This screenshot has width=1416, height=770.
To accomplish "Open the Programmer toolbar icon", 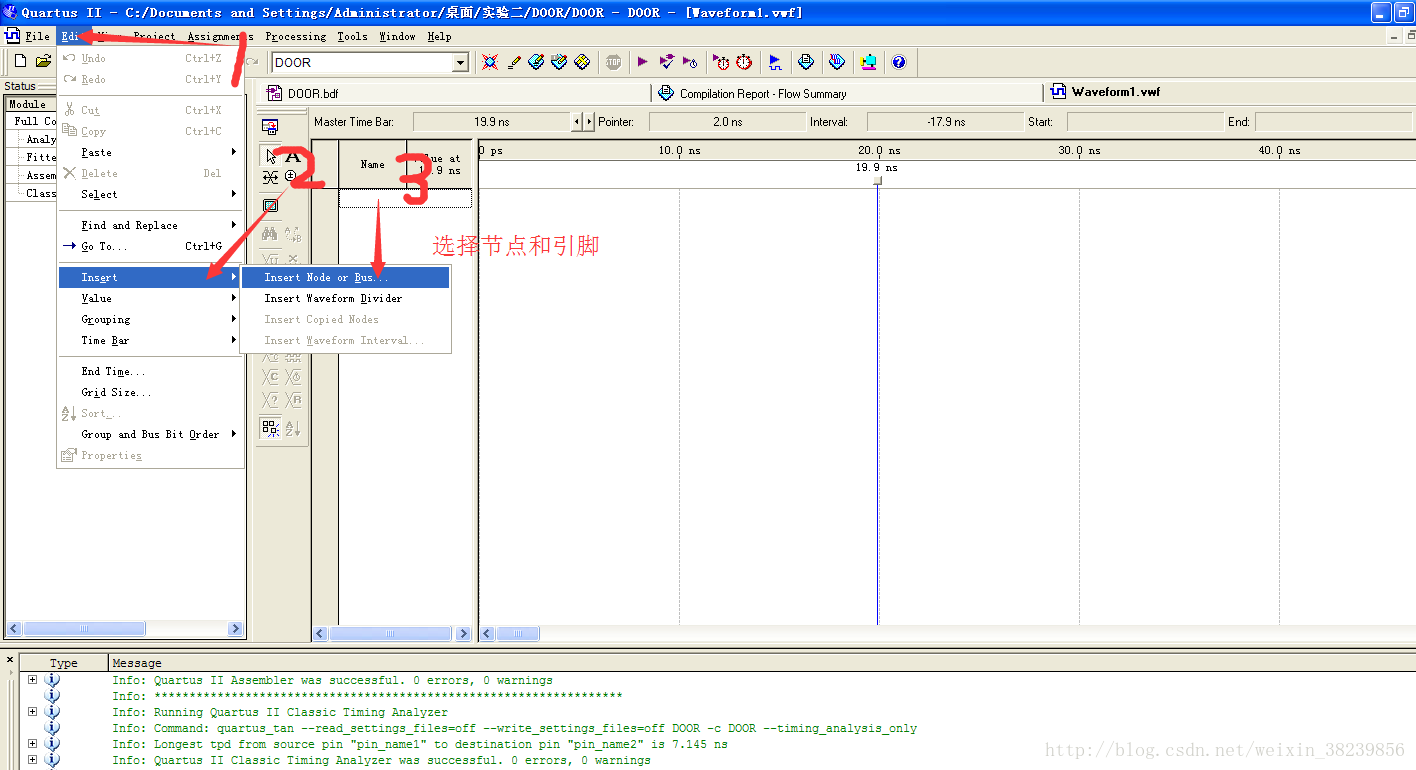I will (837, 62).
